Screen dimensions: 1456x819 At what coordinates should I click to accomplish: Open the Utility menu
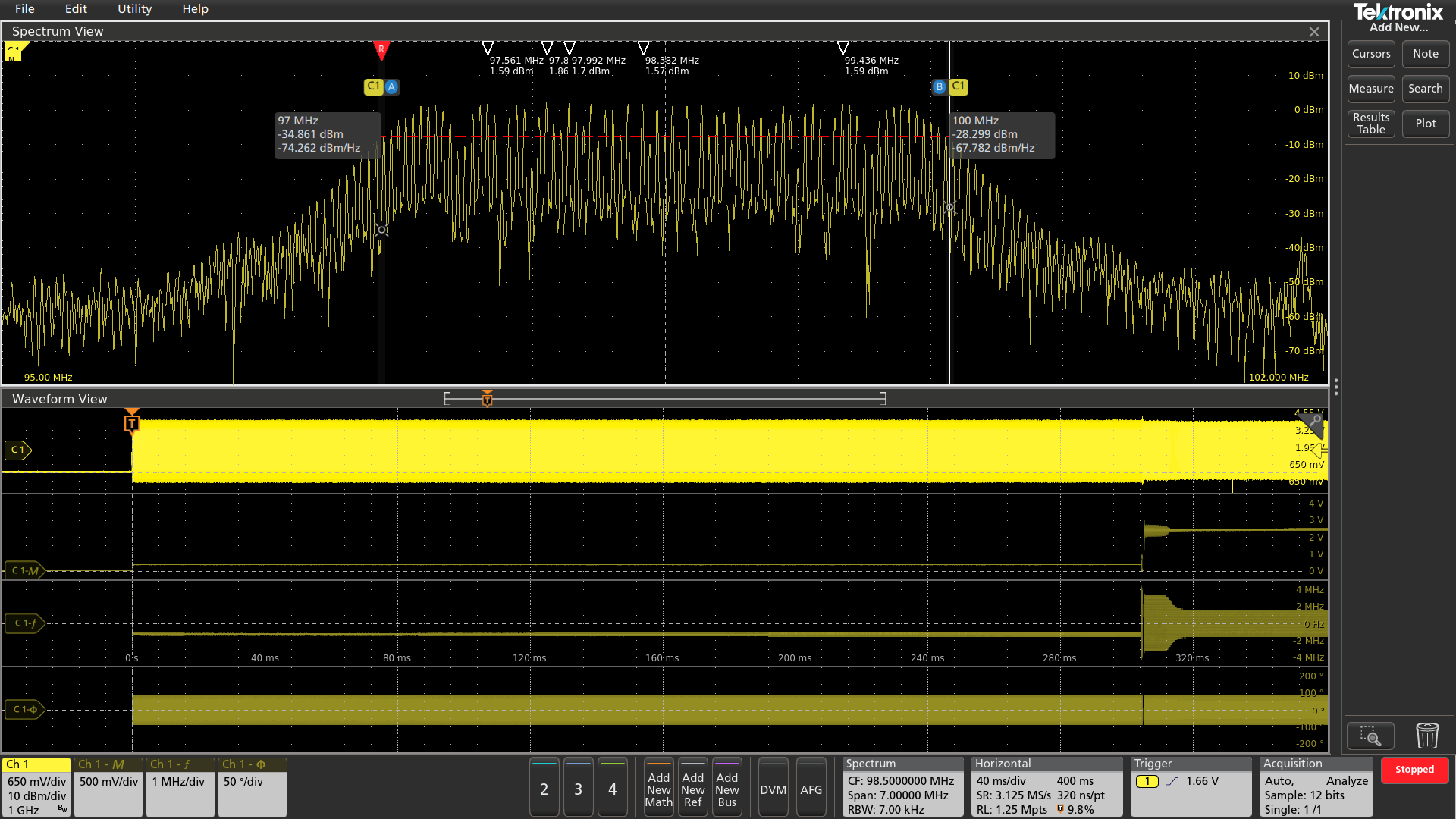134,9
